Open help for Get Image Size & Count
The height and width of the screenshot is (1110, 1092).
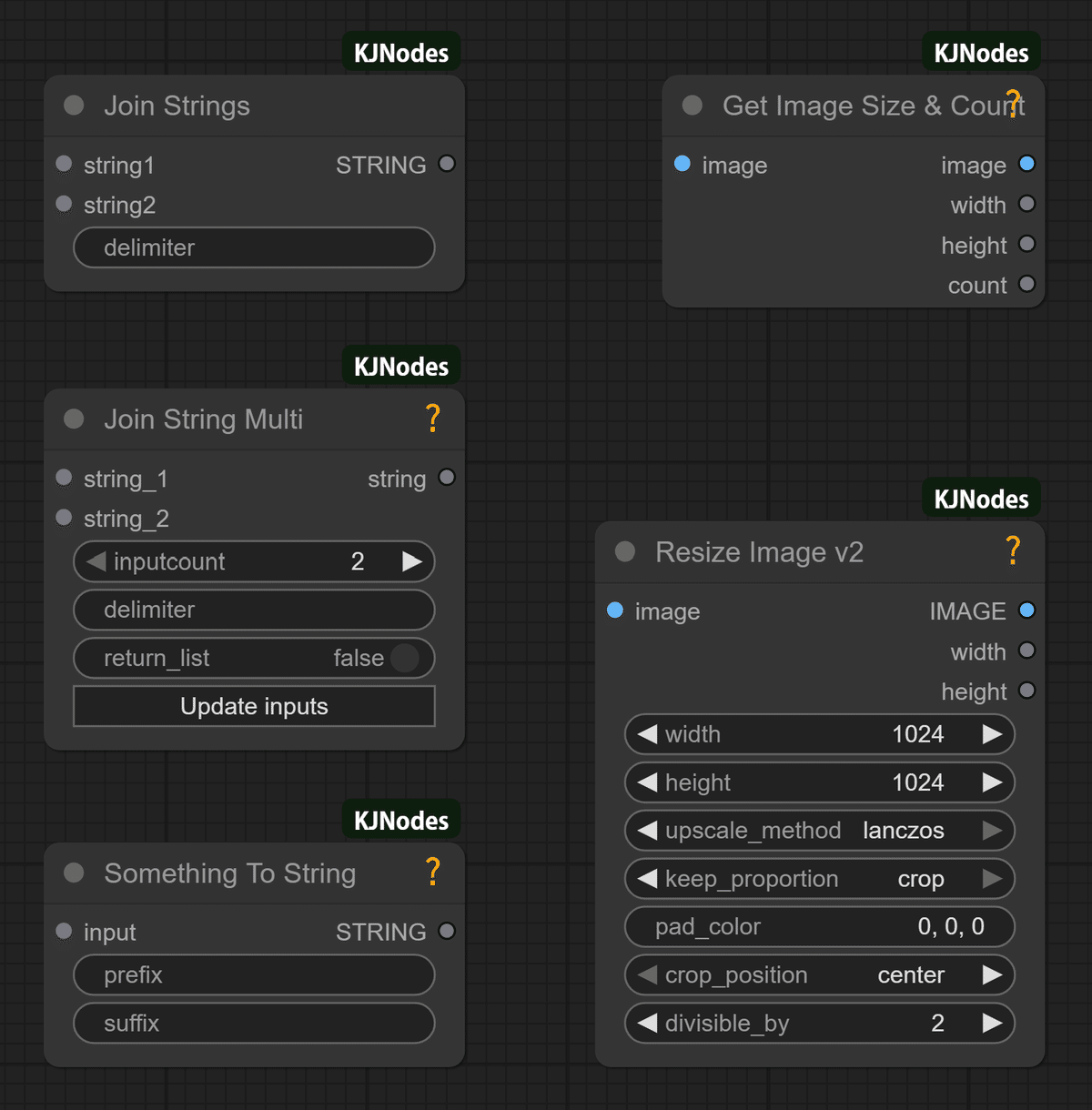click(x=1013, y=103)
